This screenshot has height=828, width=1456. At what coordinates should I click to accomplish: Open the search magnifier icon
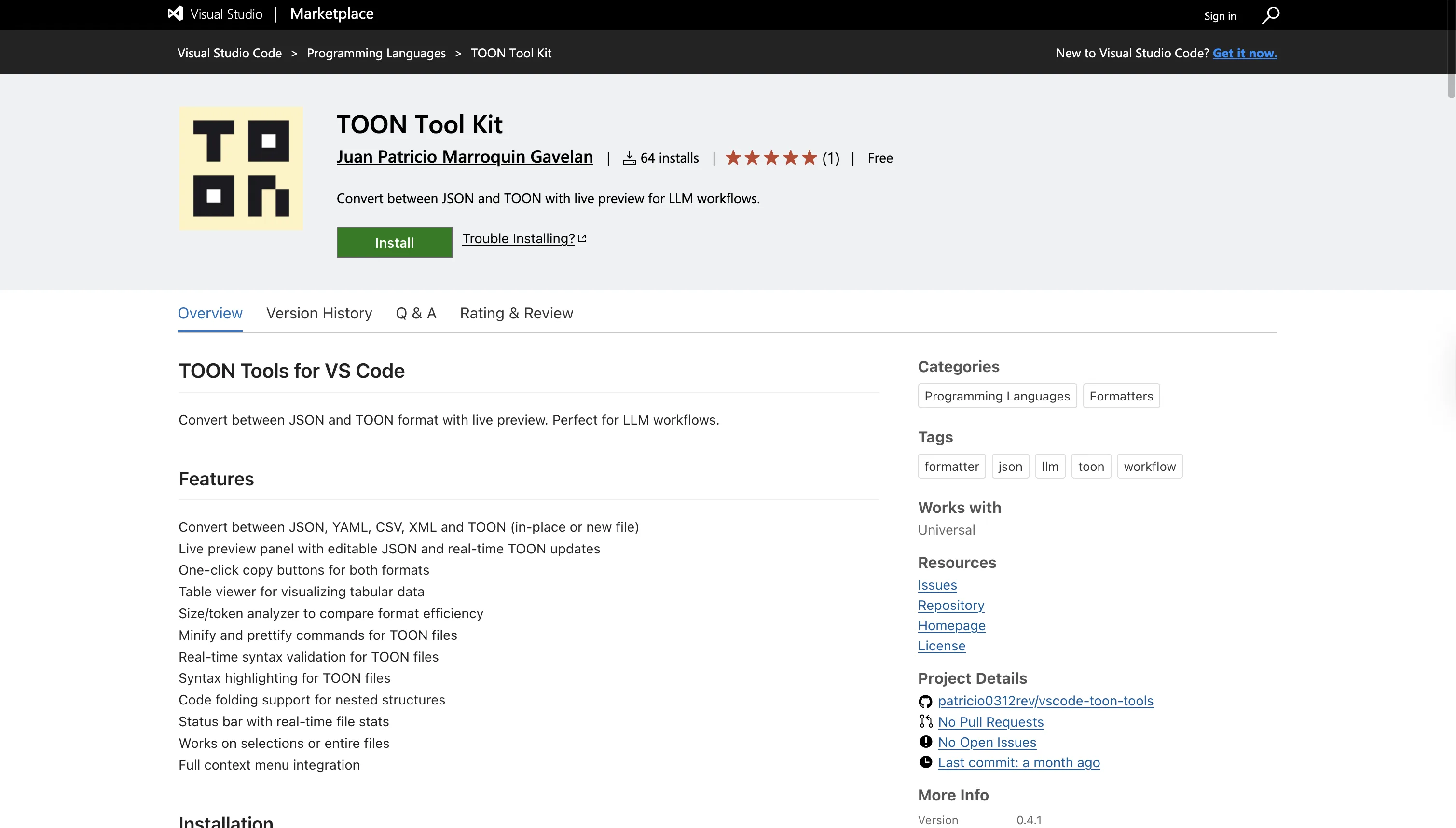[1270, 15]
